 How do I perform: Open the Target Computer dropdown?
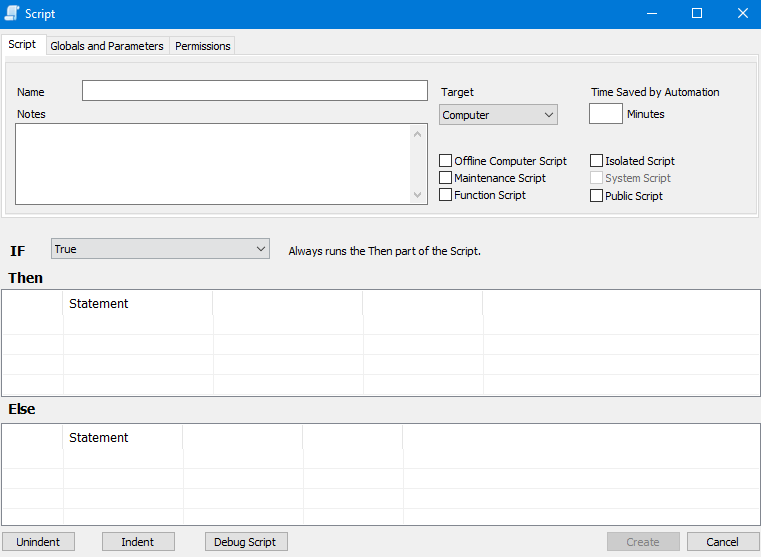[x=498, y=115]
